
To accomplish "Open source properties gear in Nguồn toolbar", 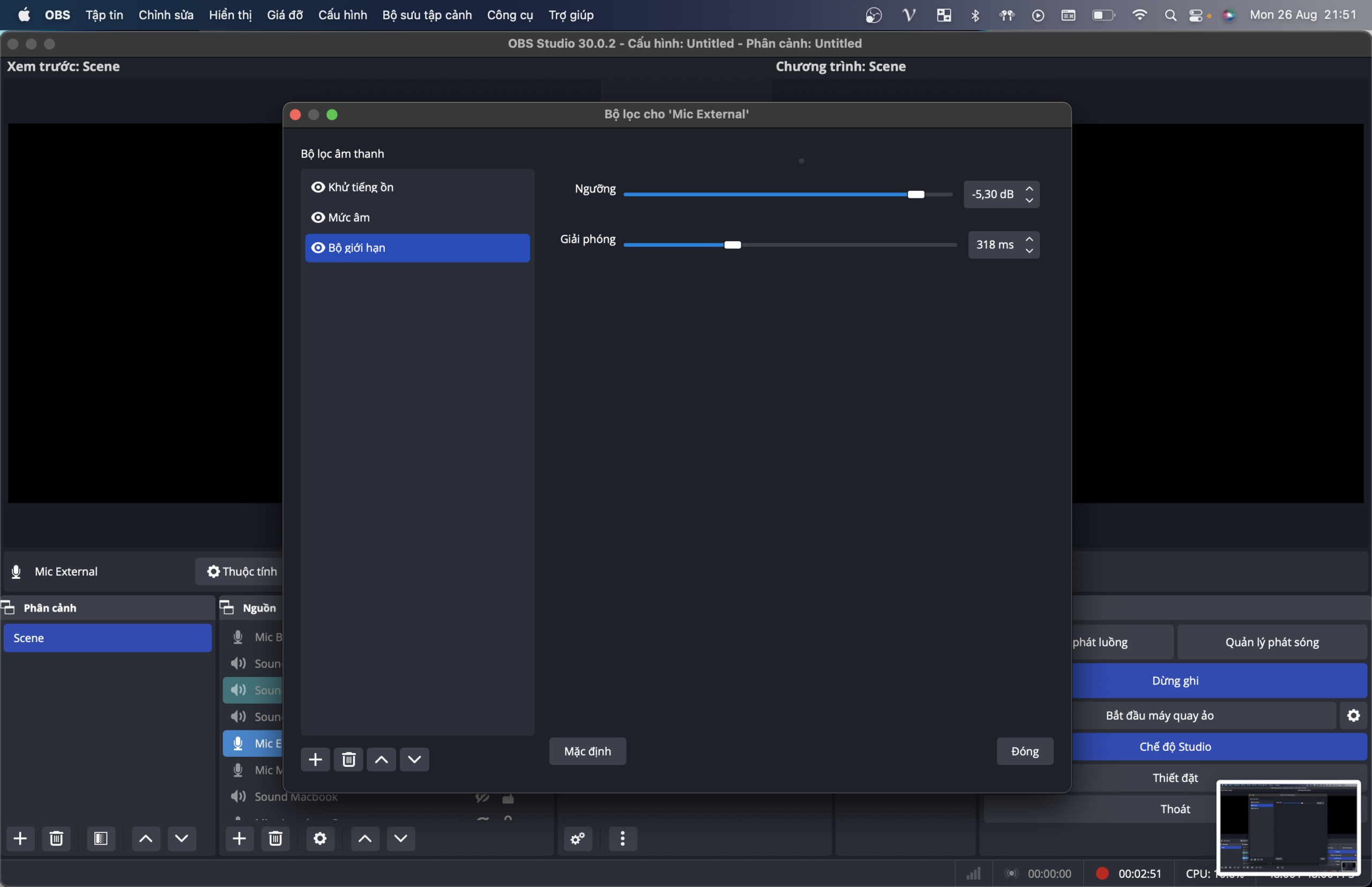I will tap(320, 839).
